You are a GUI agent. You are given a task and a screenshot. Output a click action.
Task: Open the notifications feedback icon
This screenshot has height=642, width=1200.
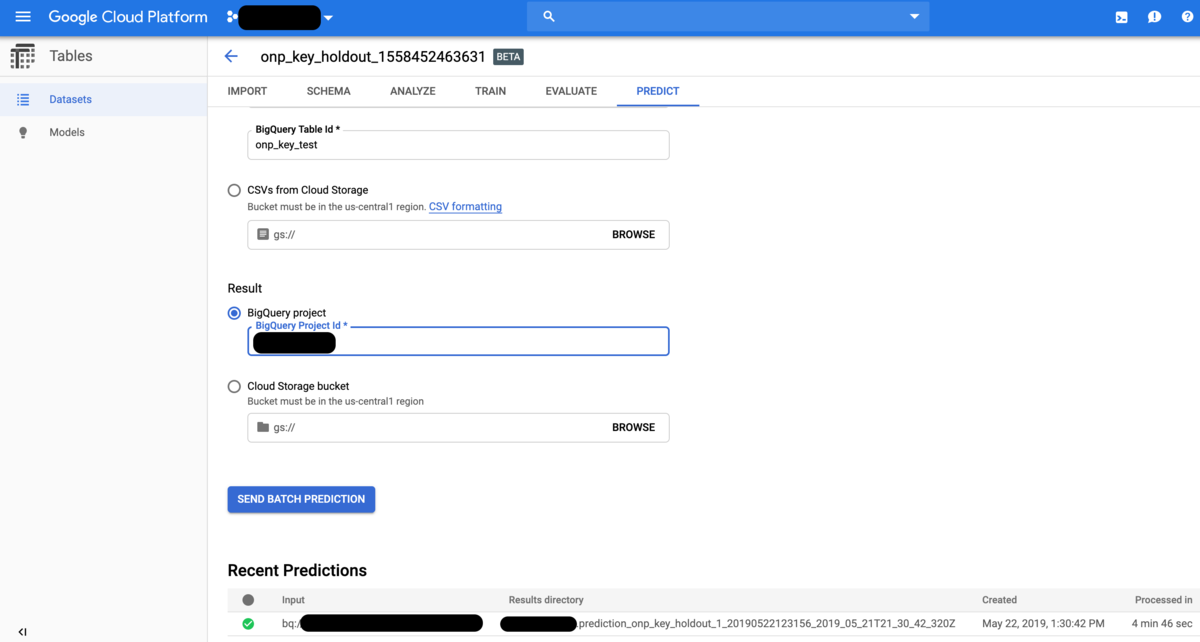click(1154, 17)
